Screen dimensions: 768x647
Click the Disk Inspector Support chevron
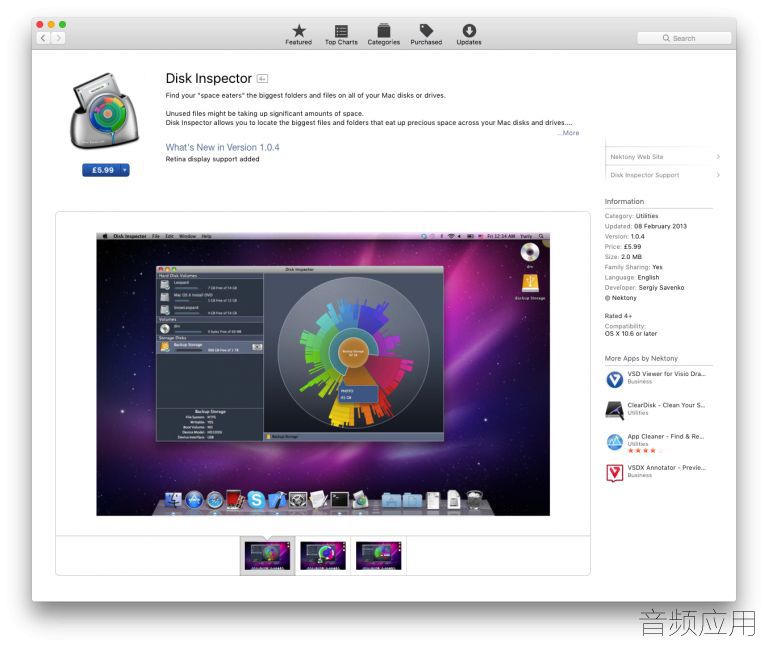[x=718, y=175]
